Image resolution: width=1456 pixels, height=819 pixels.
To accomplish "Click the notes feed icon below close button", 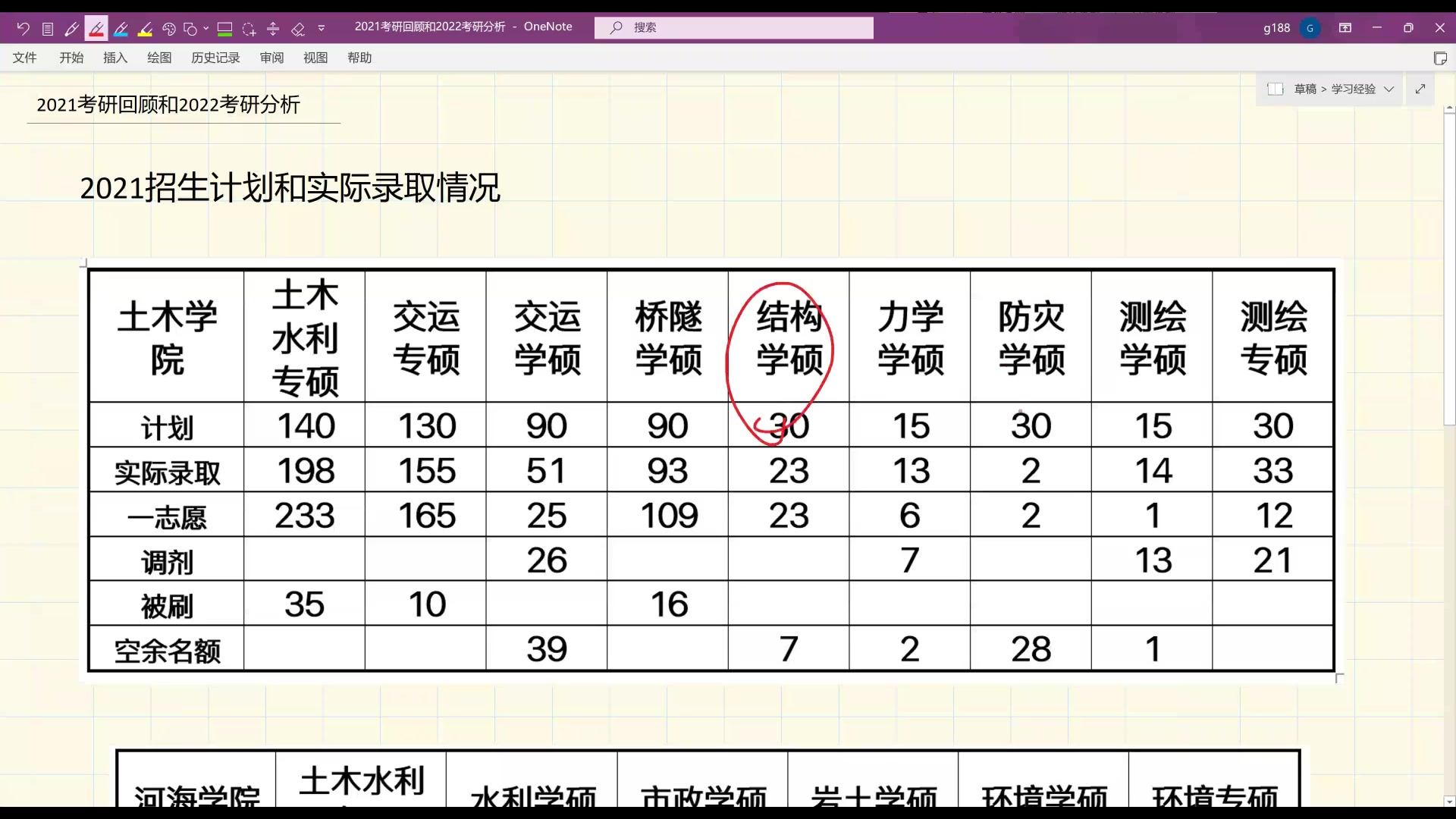I will pos(1440,58).
